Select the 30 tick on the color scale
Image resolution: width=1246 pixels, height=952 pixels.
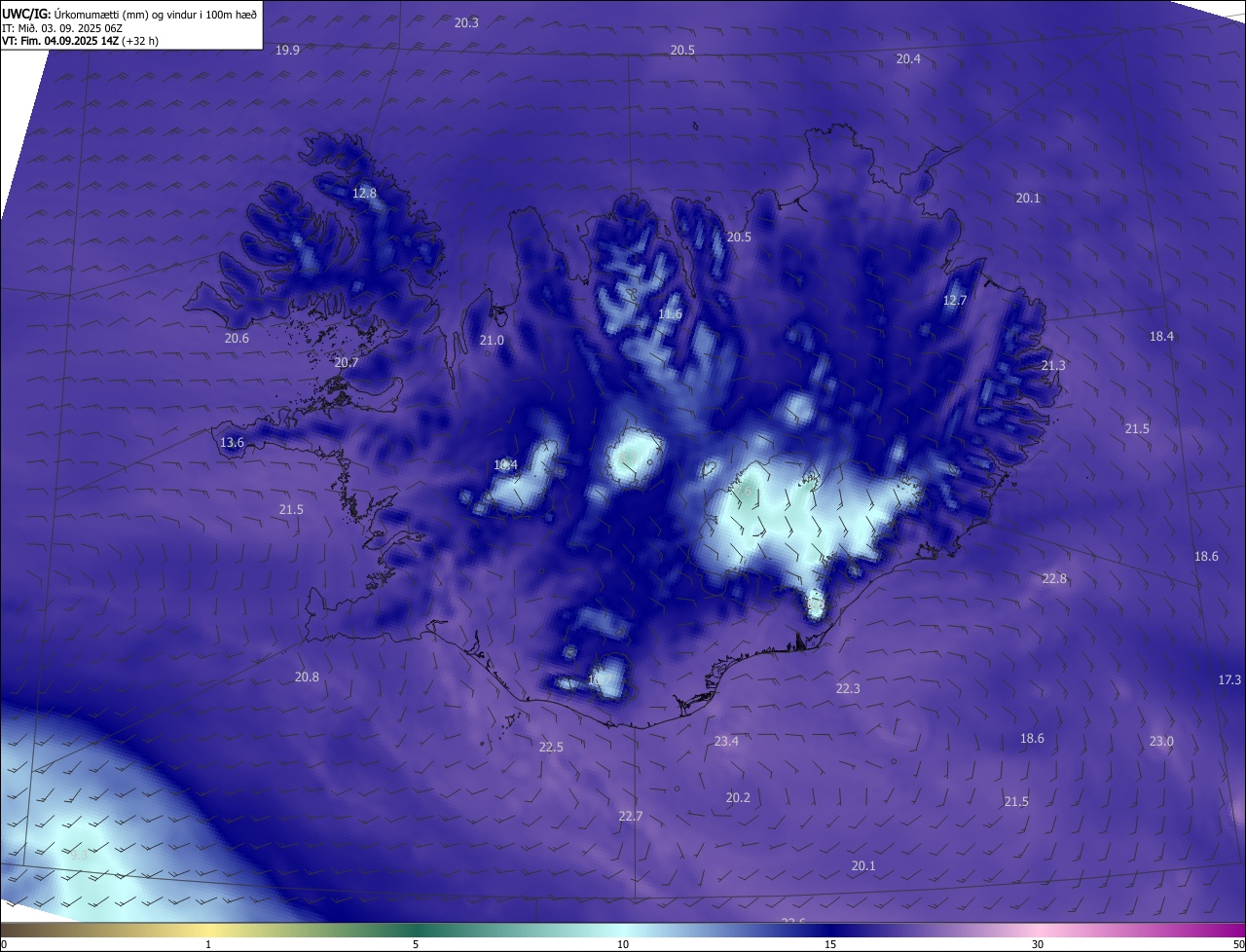coord(1038,944)
